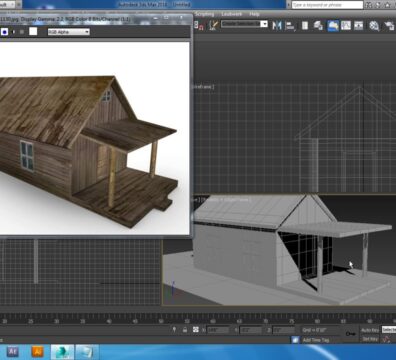The width and height of the screenshot is (396, 360).
Task: Open the Layer Manager icon
Action: (x=305, y=26)
